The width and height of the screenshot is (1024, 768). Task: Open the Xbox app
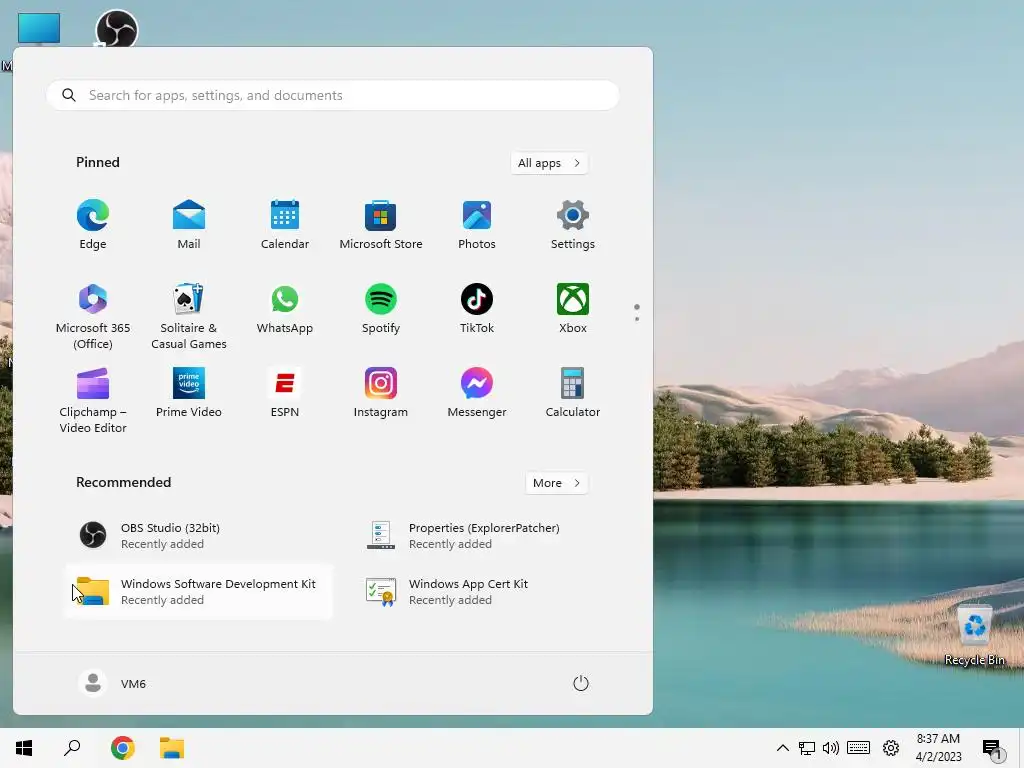pyautogui.click(x=573, y=309)
